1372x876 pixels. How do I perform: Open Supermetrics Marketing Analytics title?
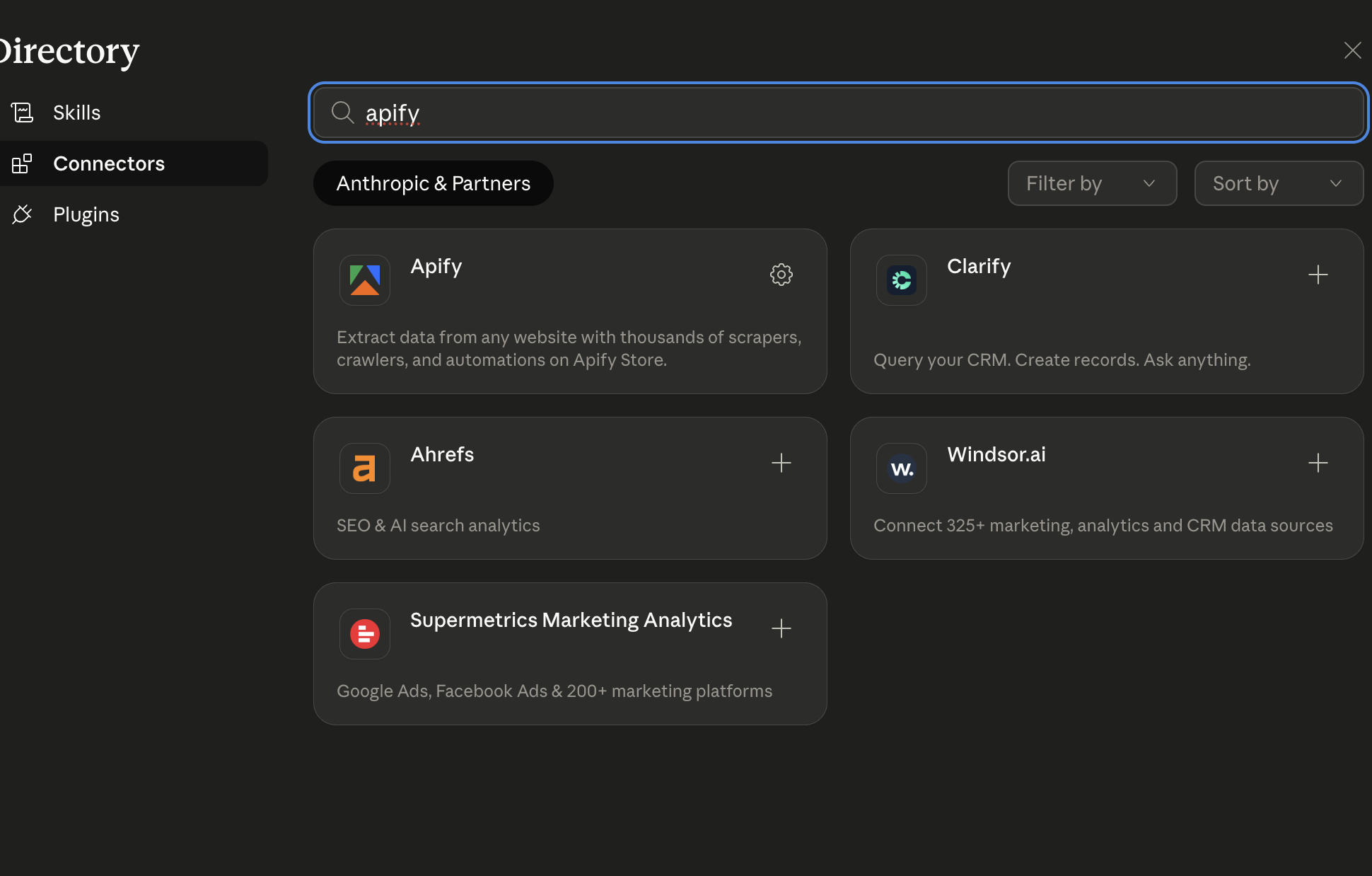pyautogui.click(x=571, y=621)
